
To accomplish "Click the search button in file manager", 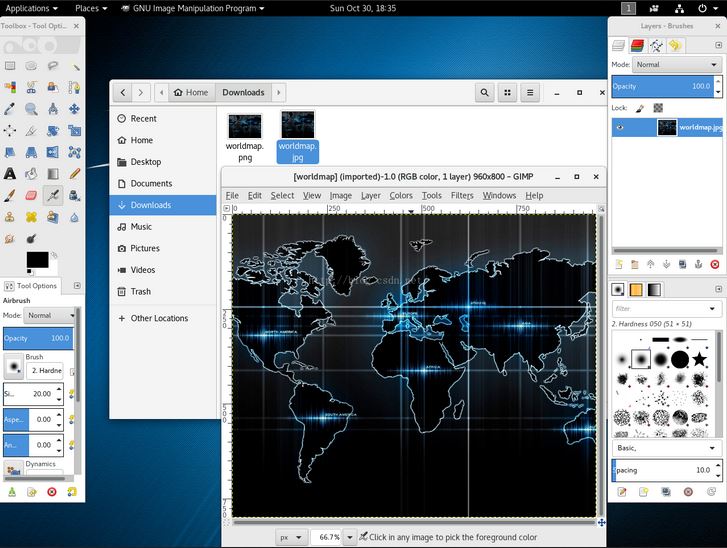I will 485,93.
